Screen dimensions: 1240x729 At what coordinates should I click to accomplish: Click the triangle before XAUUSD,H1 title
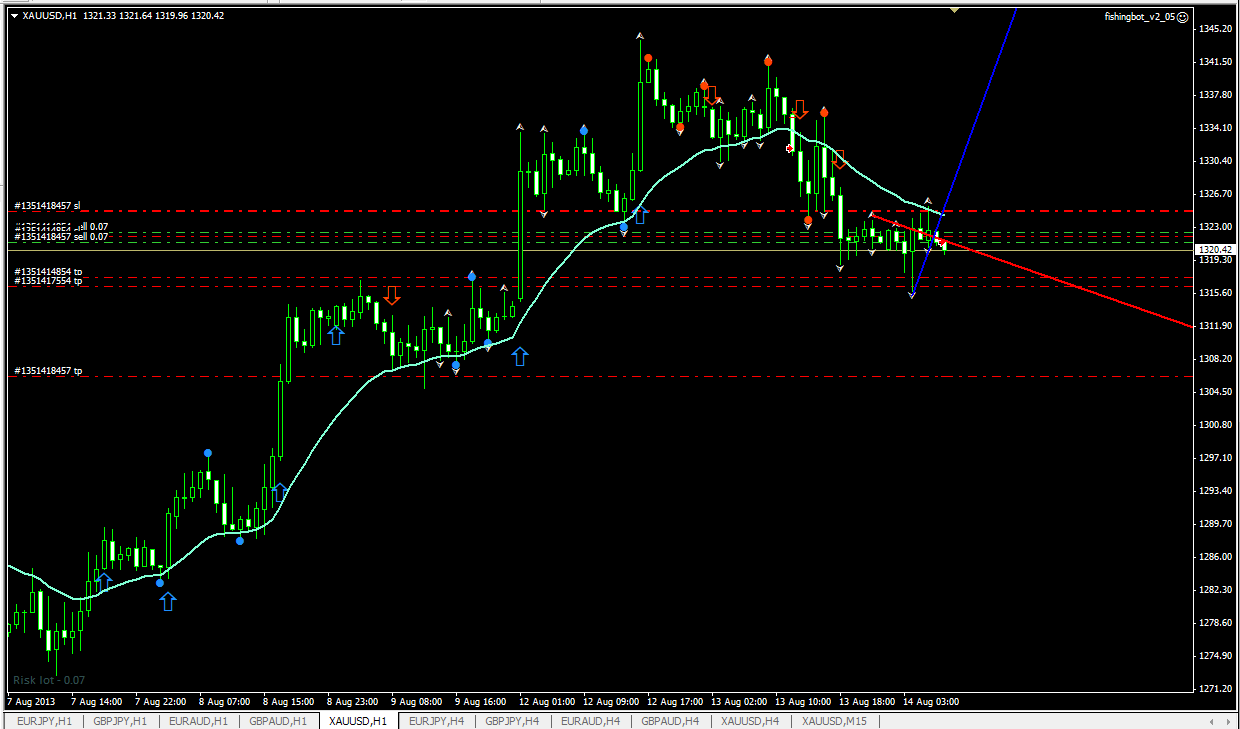click(x=13, y=15)
